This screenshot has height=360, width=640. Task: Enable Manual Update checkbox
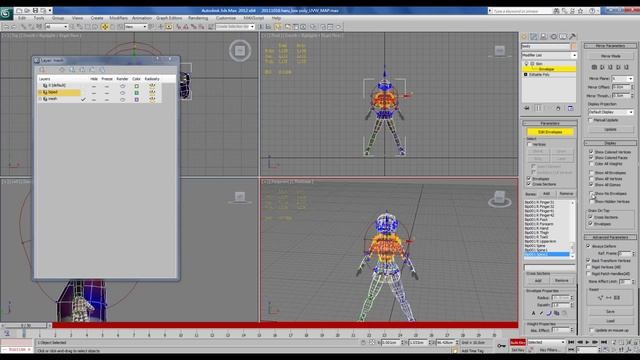pos(591,120)
